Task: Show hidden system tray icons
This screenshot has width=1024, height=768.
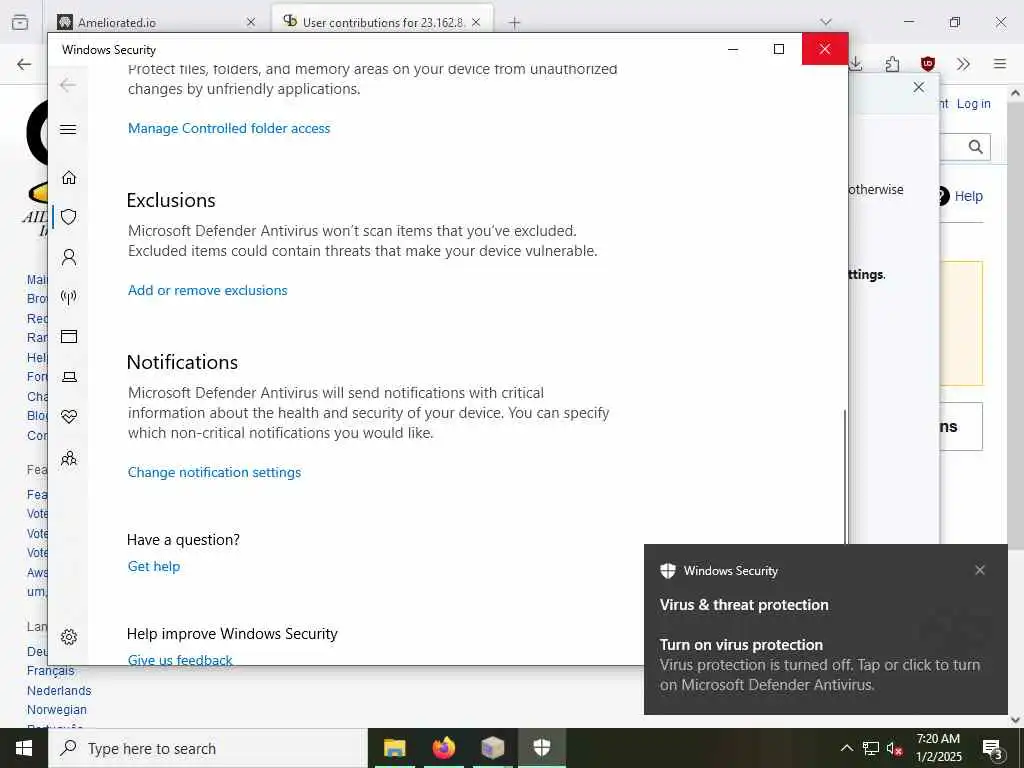Action: pyautogui.click(x=846, y=748)
